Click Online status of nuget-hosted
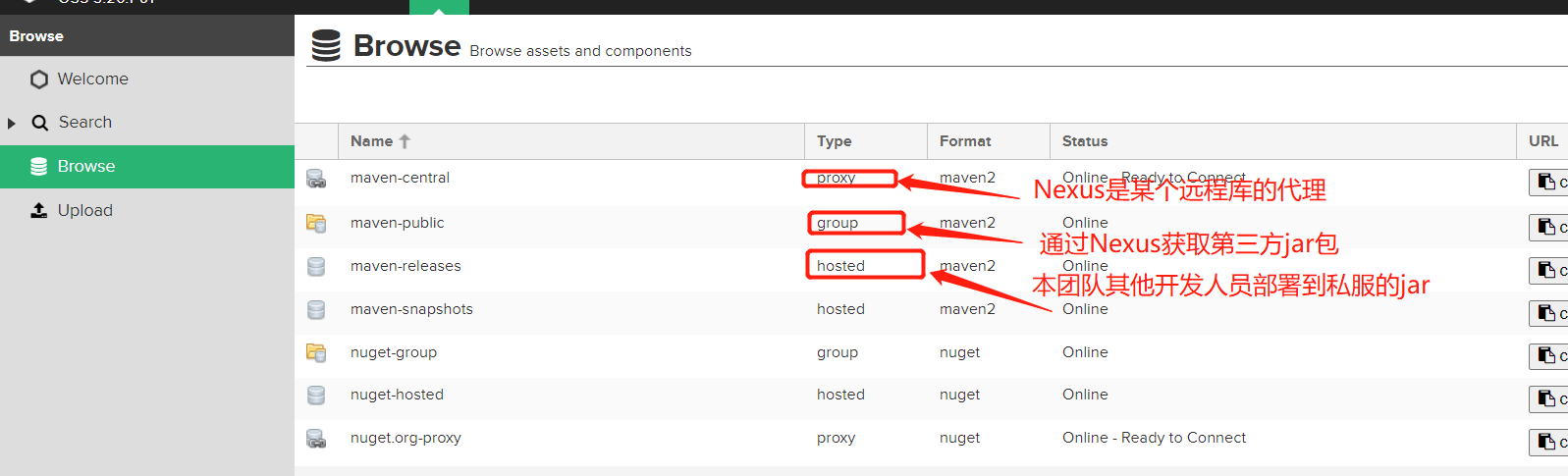 [1085, 395]
